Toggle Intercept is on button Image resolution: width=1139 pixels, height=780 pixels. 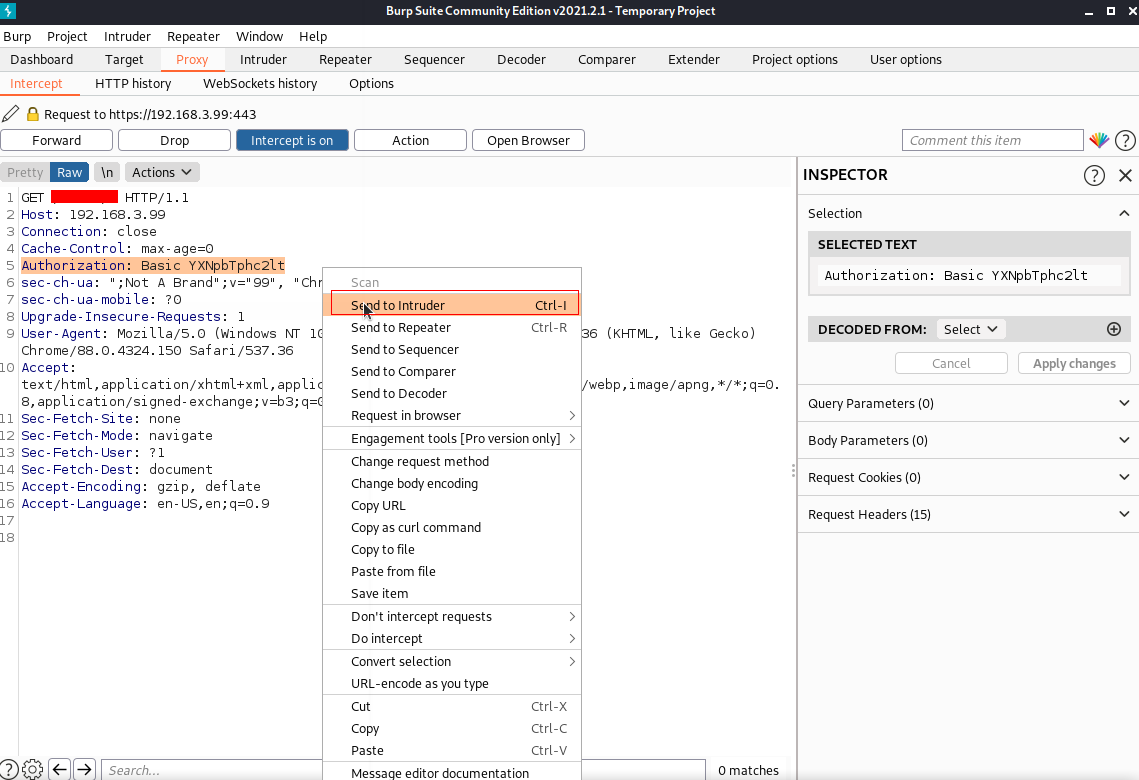[292, 140]
